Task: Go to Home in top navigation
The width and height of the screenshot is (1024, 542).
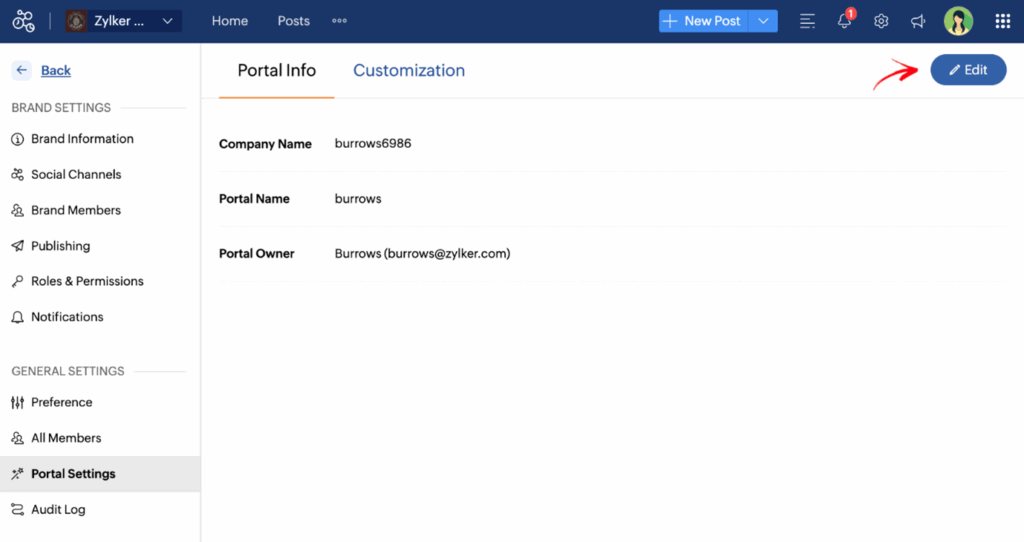Action: coord(230,21)
